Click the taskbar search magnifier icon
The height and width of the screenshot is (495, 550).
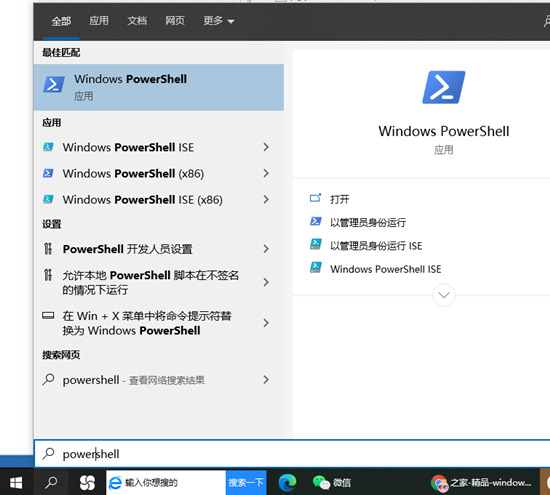[51, 483]
